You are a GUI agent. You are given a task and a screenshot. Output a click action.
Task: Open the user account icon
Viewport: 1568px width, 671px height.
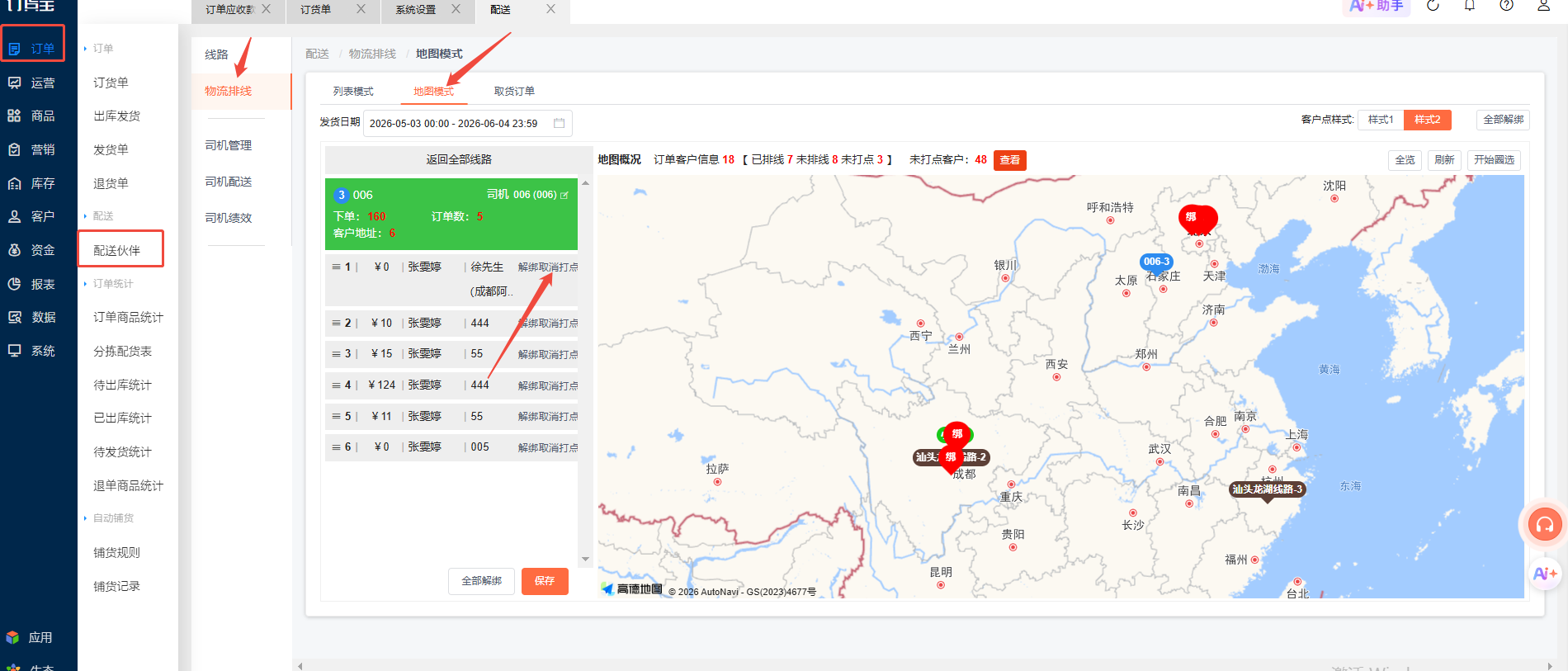tap(1543, 6)
